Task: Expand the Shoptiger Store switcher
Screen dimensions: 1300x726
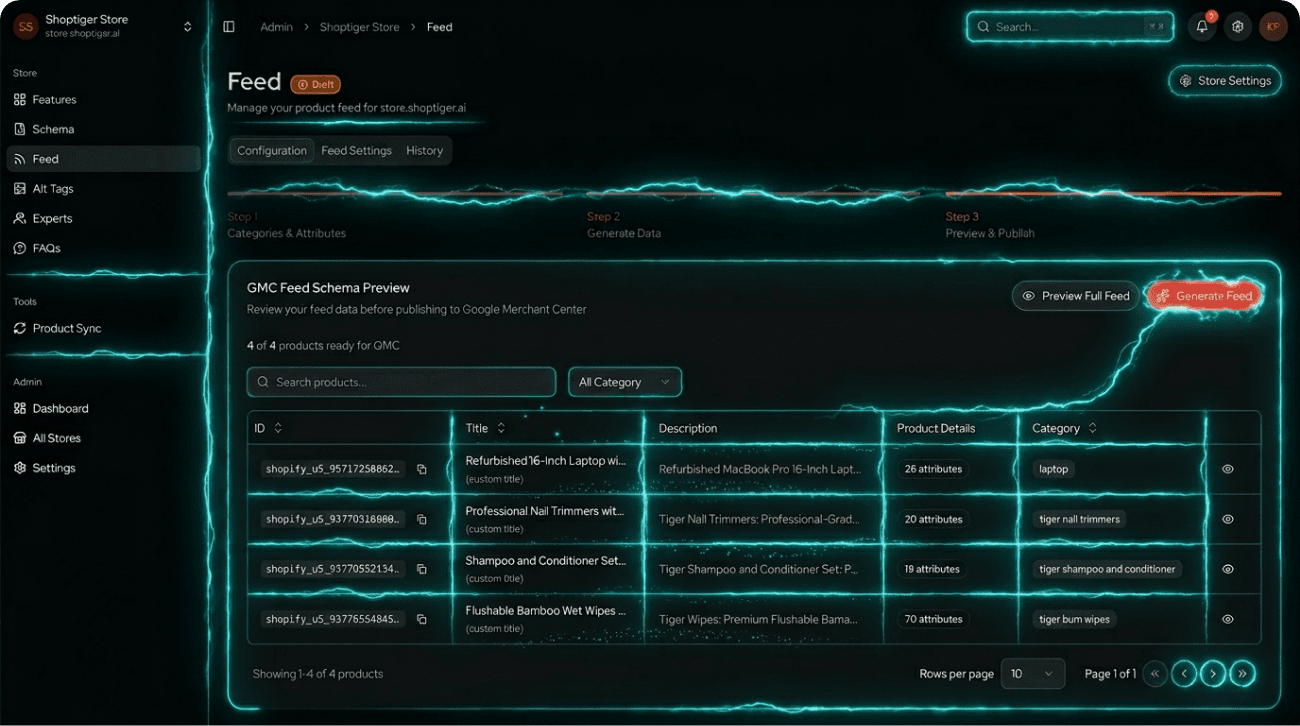Action: [187, 27]
